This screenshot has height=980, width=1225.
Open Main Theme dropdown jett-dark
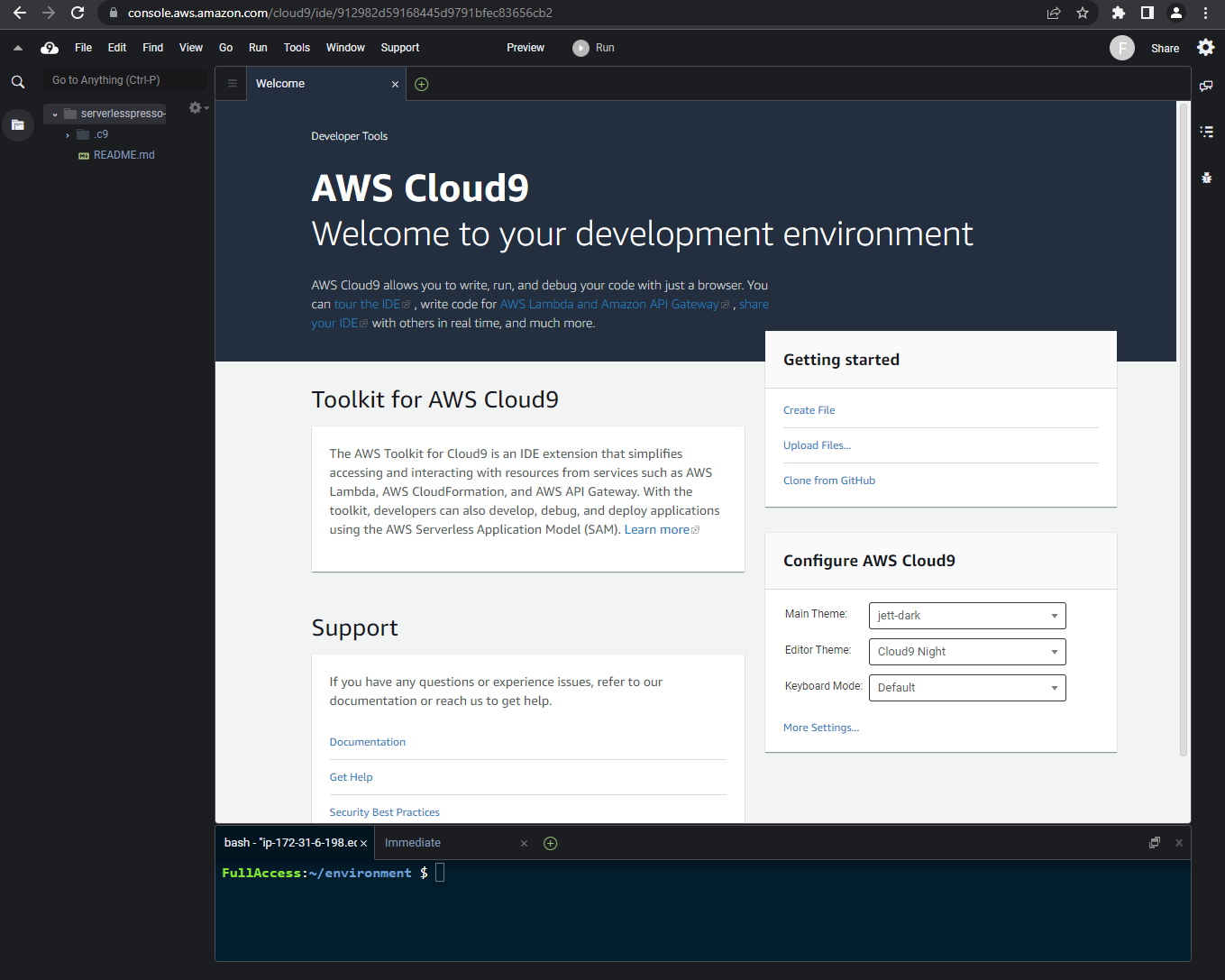[967, 616]
